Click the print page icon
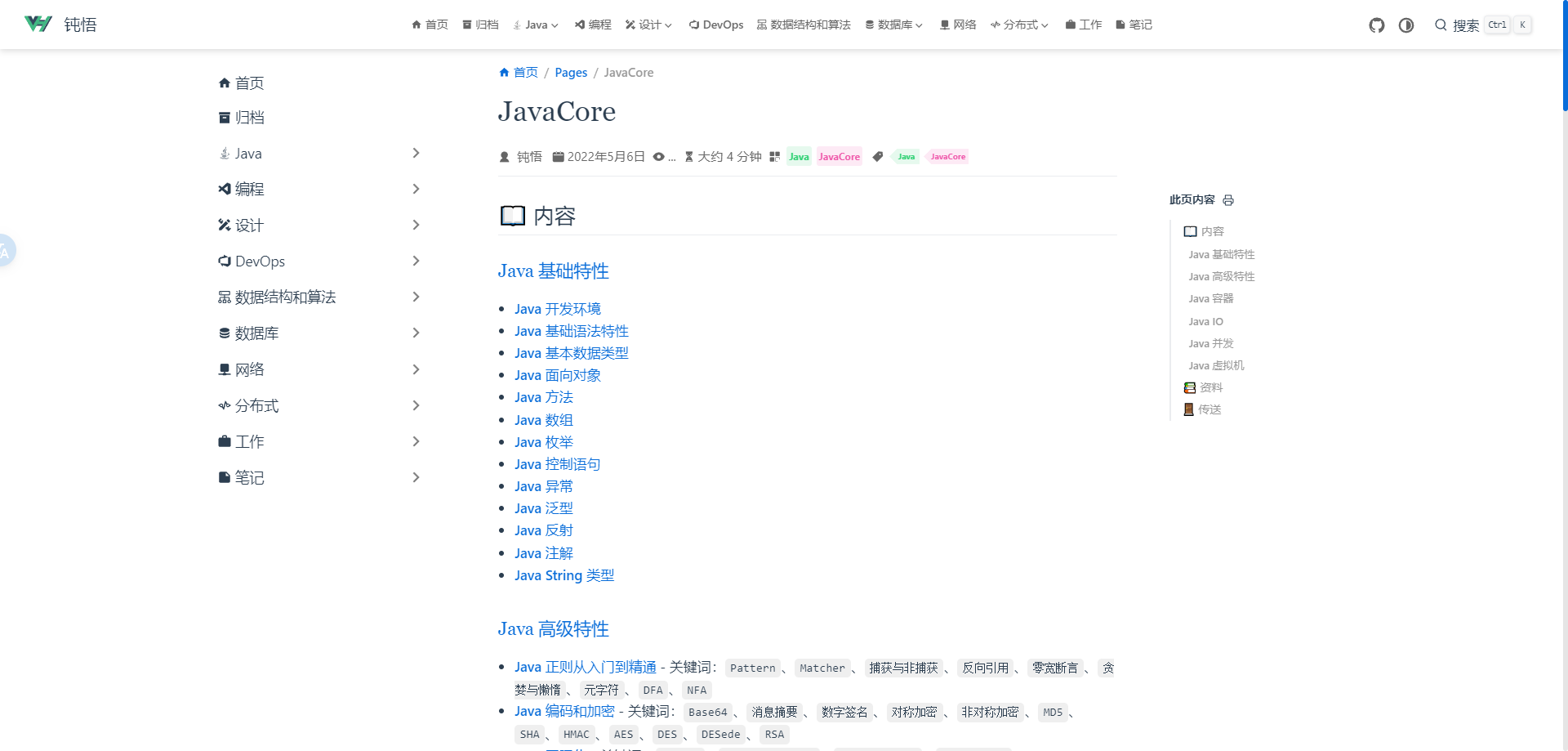Viewport: 1568px width, 751px height. [x=1228, y=200]
